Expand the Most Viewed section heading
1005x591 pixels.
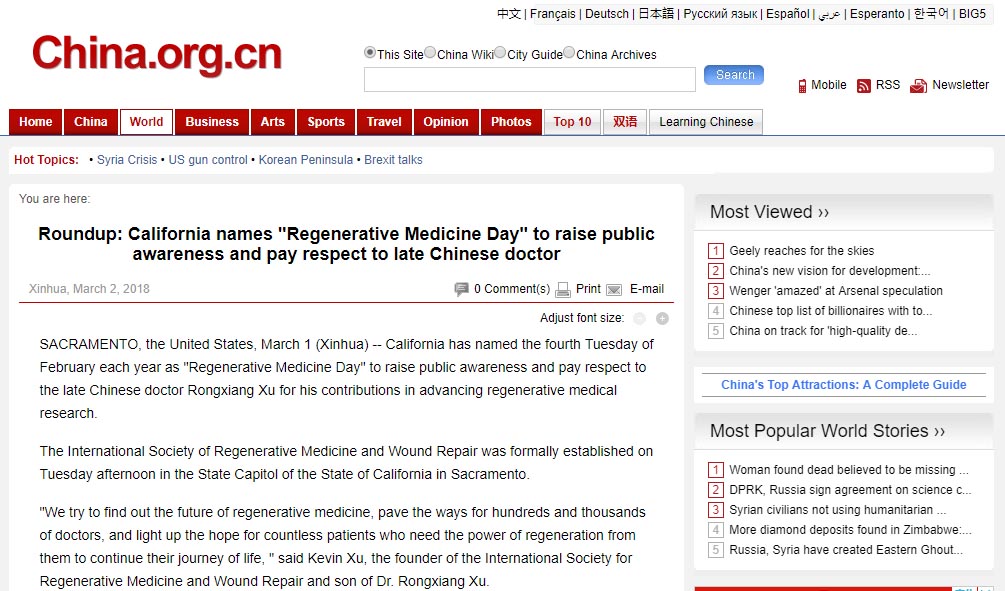click(769, 212)
